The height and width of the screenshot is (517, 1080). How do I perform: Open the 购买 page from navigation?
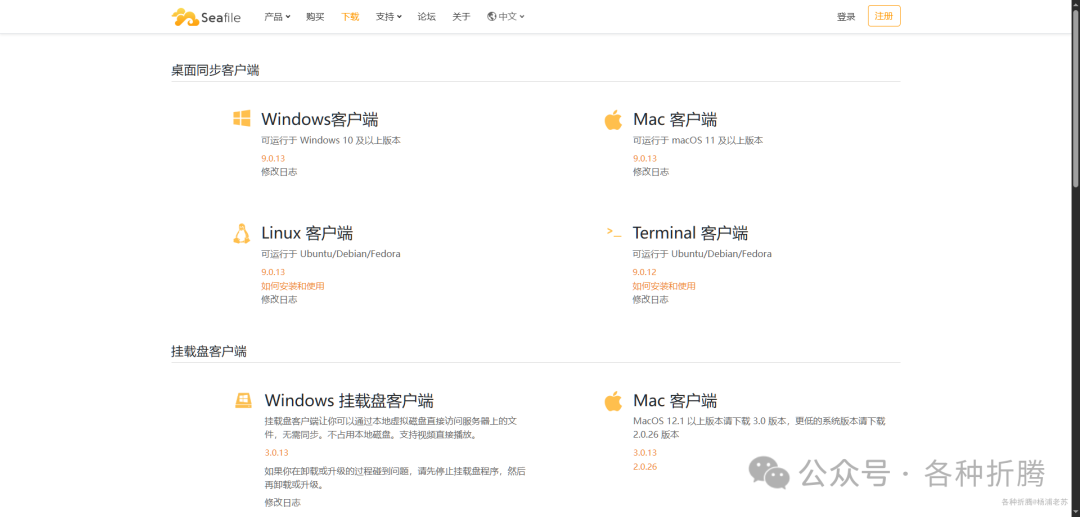[315, 17]
